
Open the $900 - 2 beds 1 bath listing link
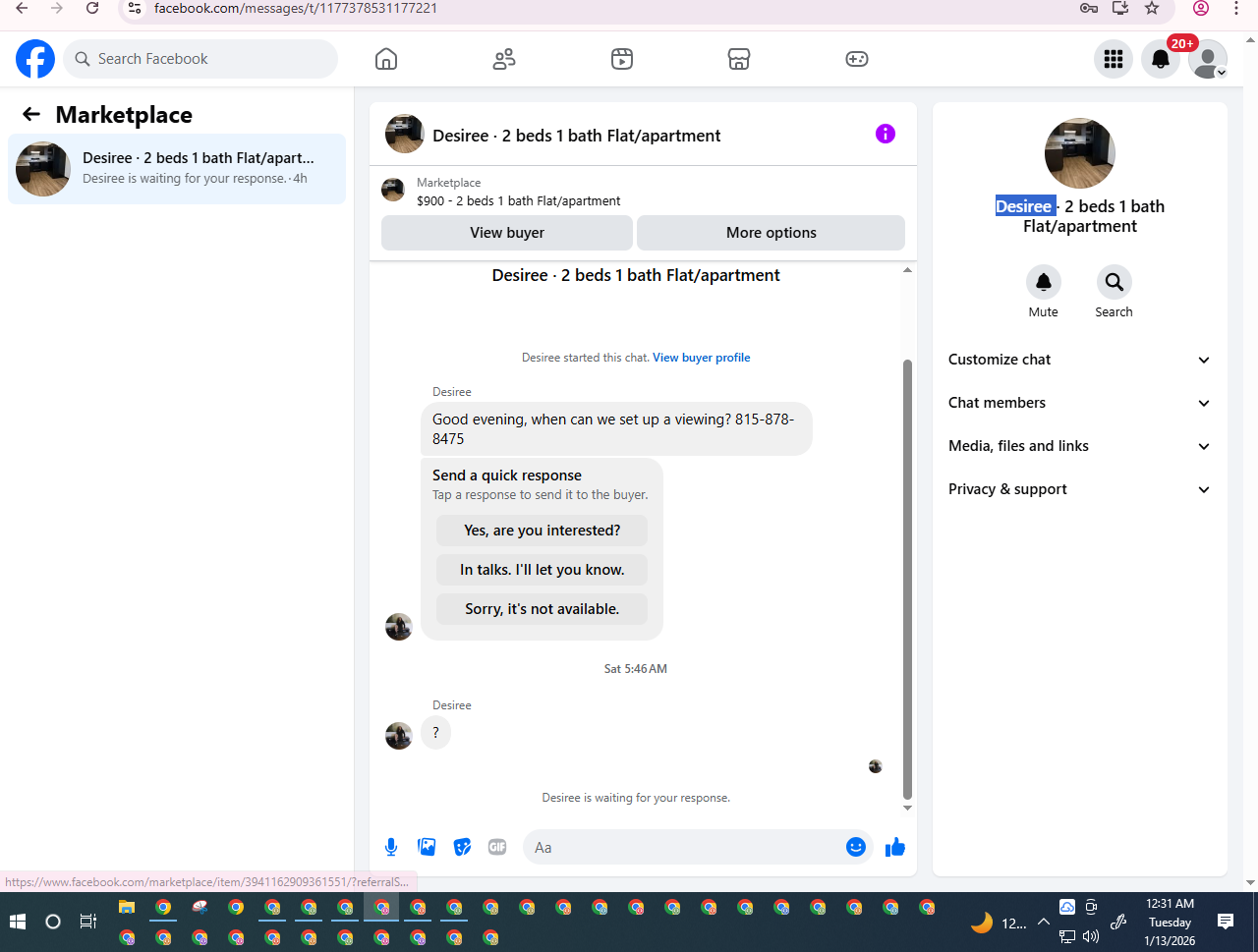tap(519, 200)
